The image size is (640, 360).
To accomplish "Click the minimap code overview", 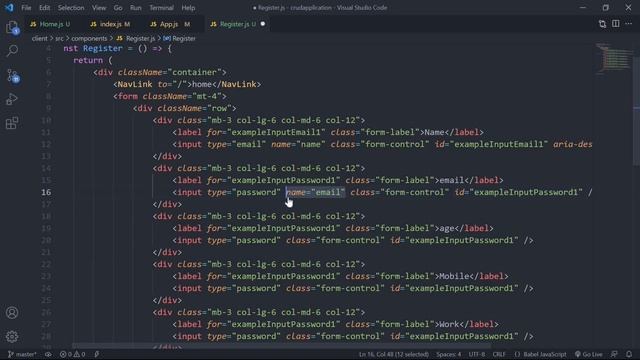I will 612,58.
